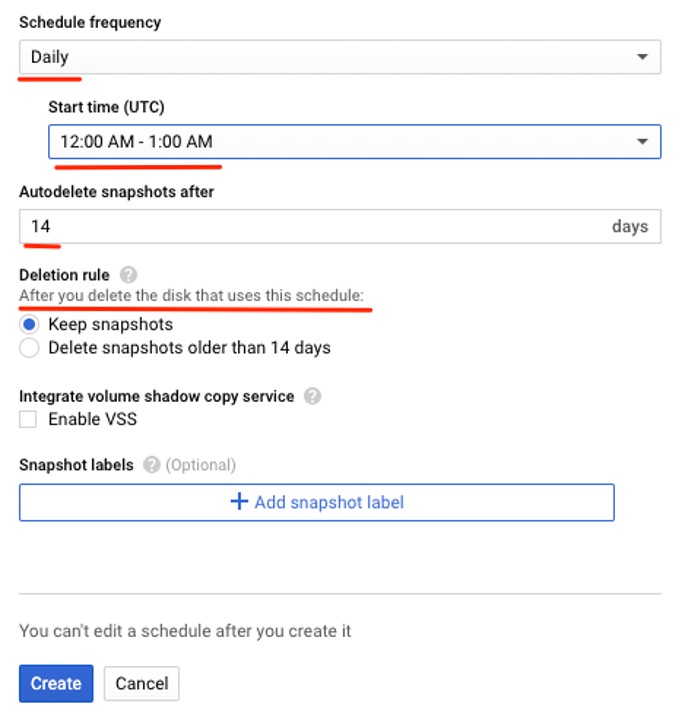Viewport: 700px width, 706px height.
Task: Open help for Integrate volume shadow copy service
Action: 312,396
